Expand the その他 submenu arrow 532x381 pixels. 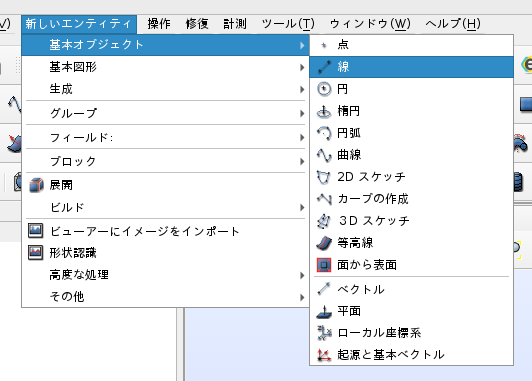(x=302, y=297)
